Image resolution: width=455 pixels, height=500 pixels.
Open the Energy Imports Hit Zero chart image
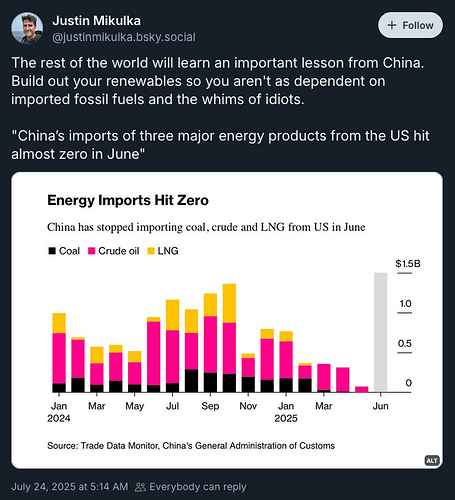[227, 320]
